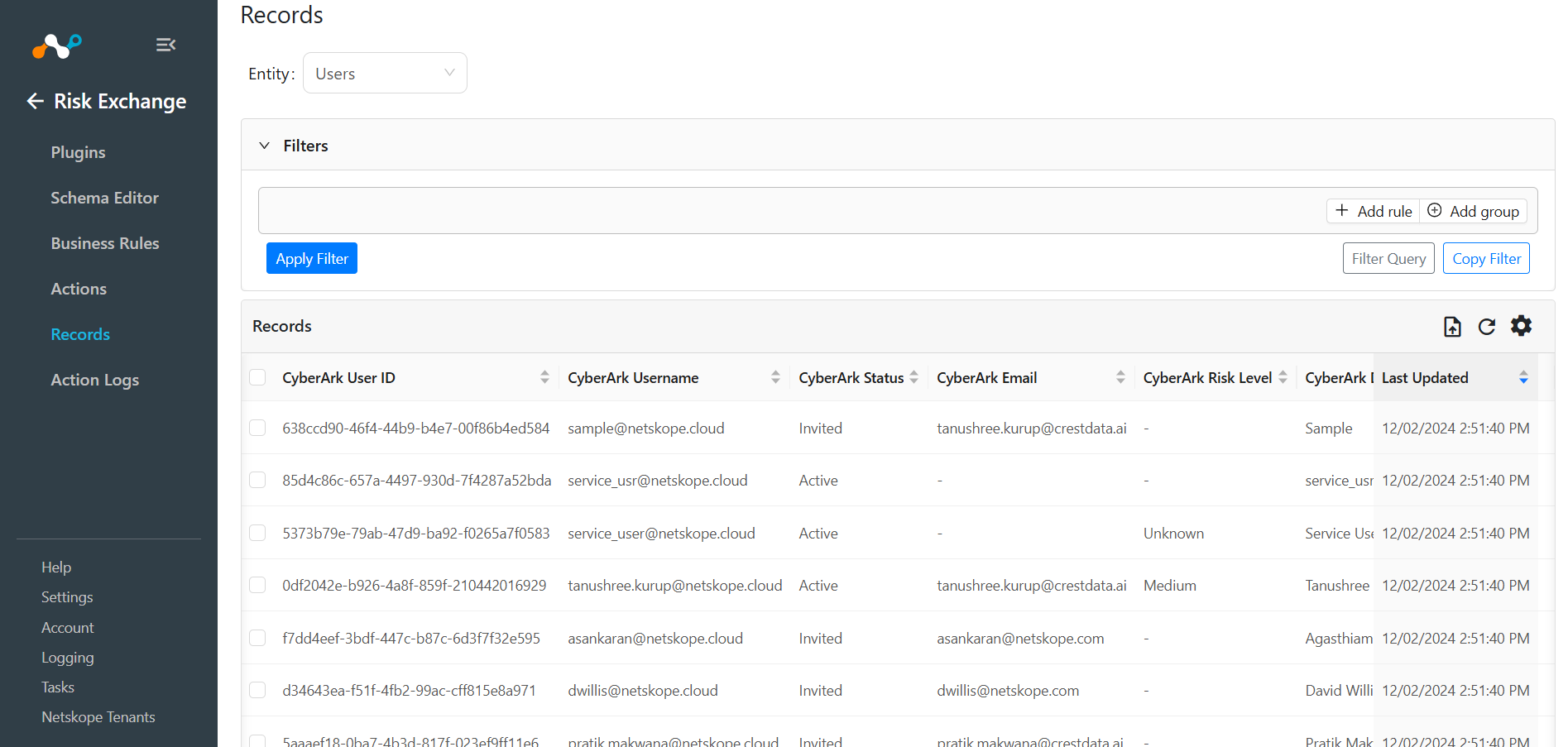
Task: Click user ID 0df2042e-b926-4a8f-859f-210442016929
Action: click(415, 585)
